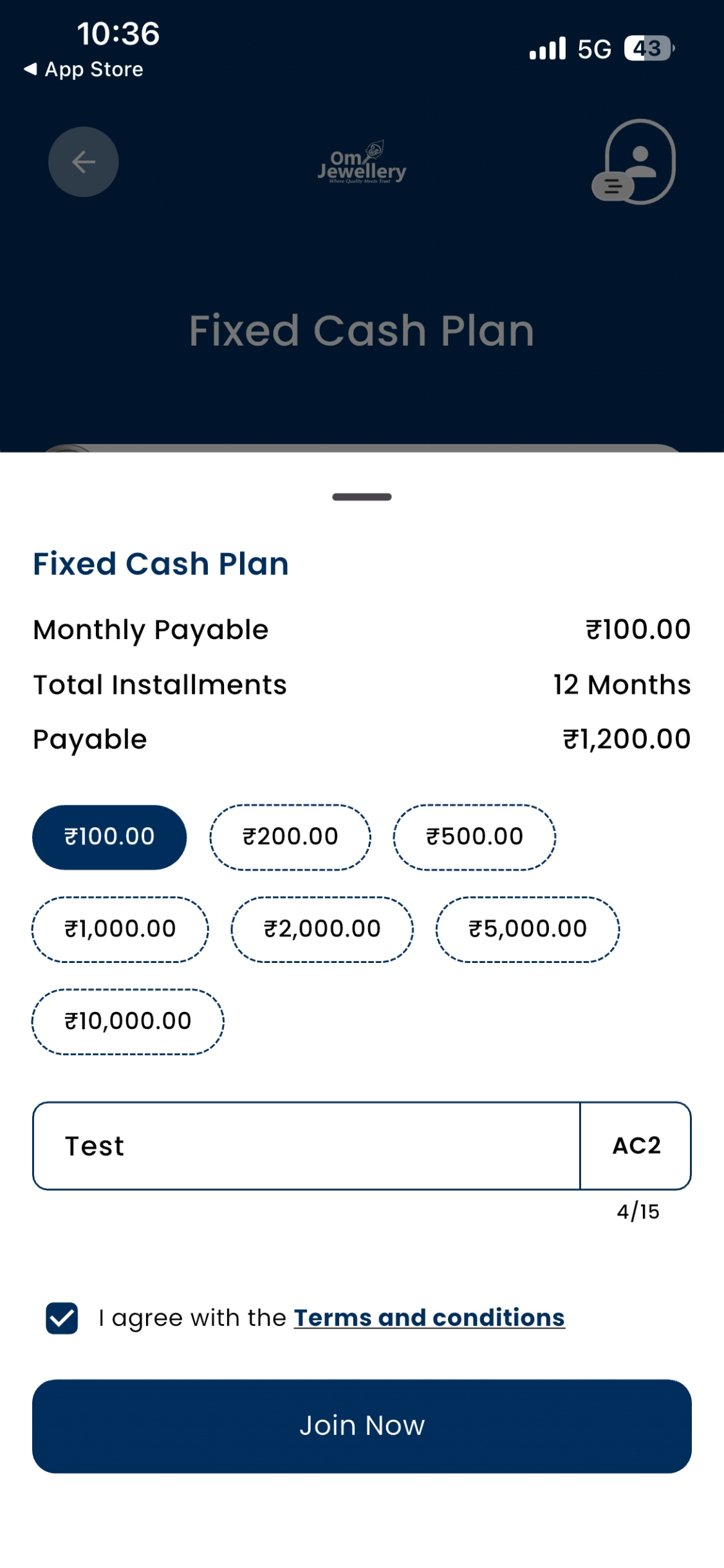Uncheck the Terms and conditions checkbox
The height and width of the screenshot is (1568, 724).
coord(62,1318)
